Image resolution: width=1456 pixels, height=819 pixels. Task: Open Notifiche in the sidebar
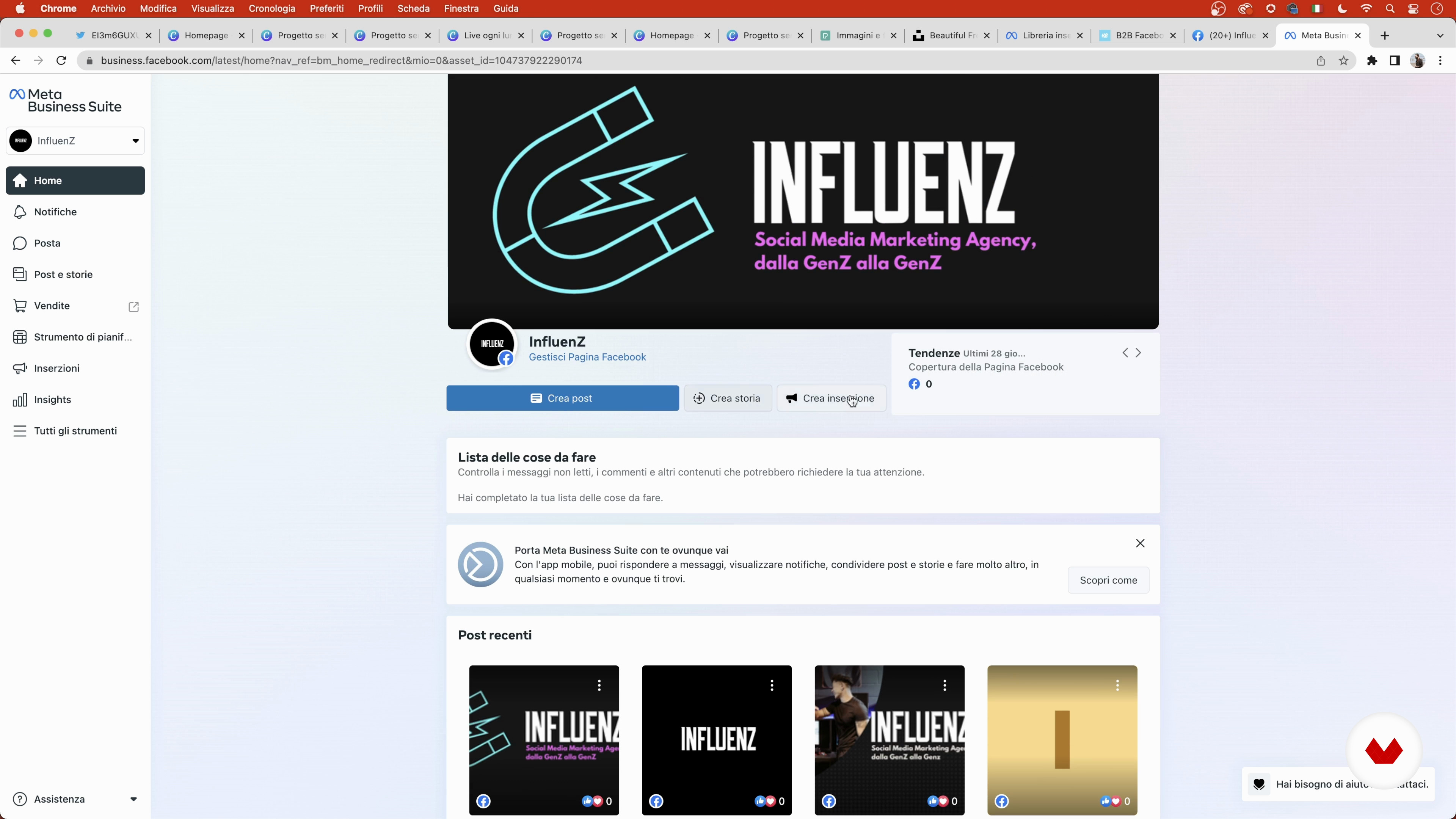pyautogui.click(x=75, y=212)
